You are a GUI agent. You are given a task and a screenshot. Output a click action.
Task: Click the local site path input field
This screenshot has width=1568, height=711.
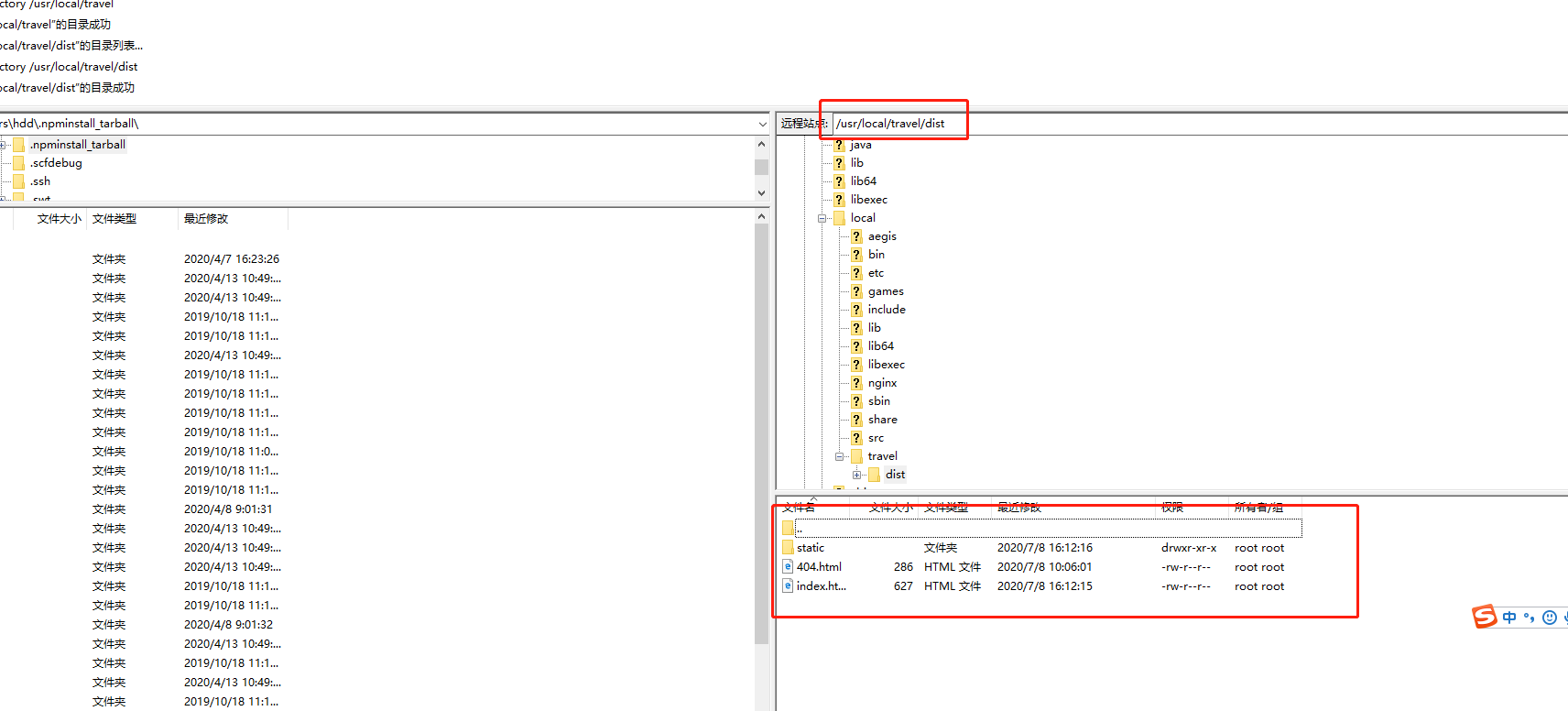[x=376, y=124]
